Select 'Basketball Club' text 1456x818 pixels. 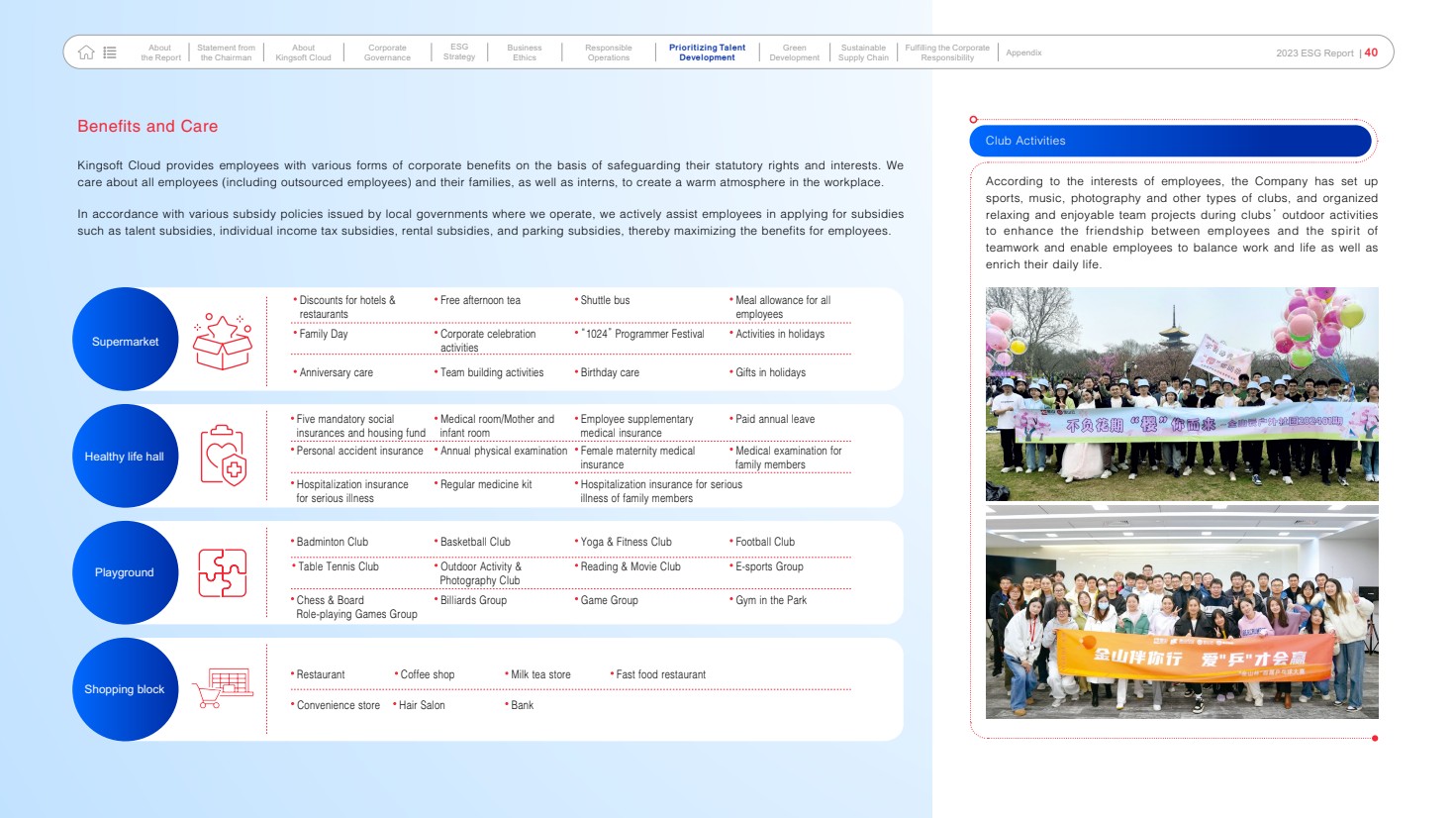pos(475,542)
